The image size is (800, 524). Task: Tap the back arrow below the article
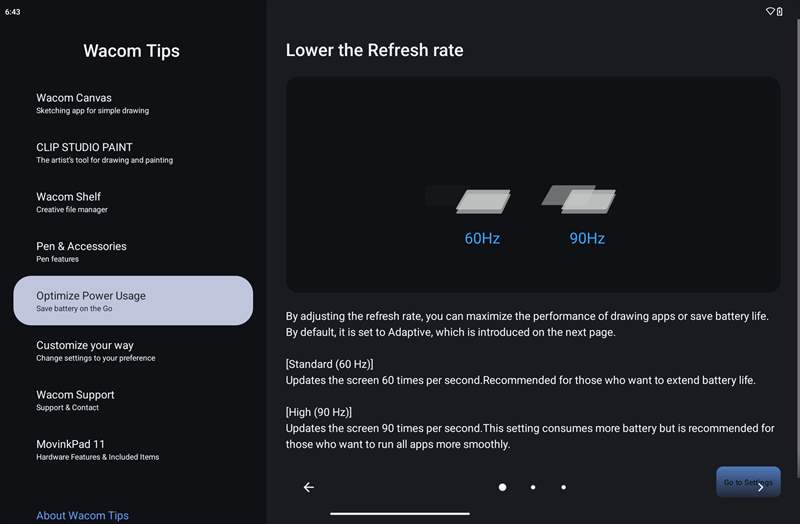coord(309,487)
